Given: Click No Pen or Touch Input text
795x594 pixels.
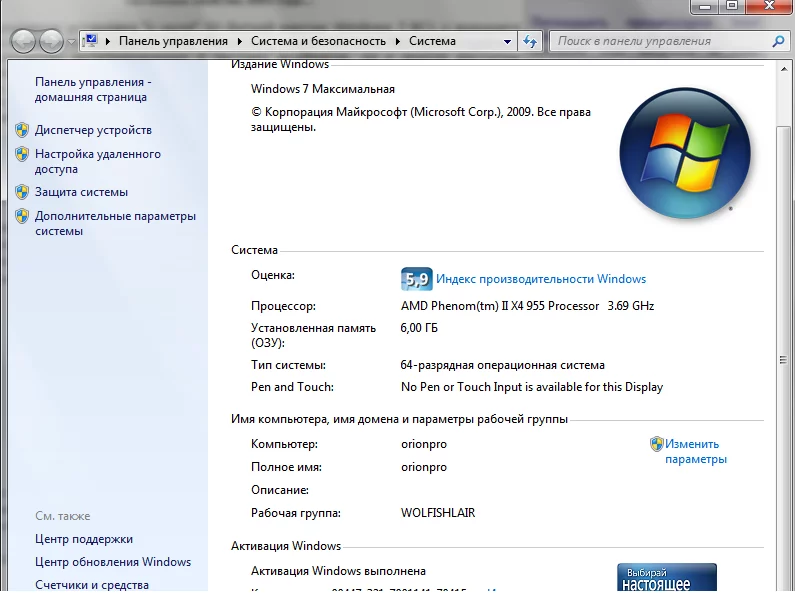Looking at the screenshot, I should coord(532,387).
